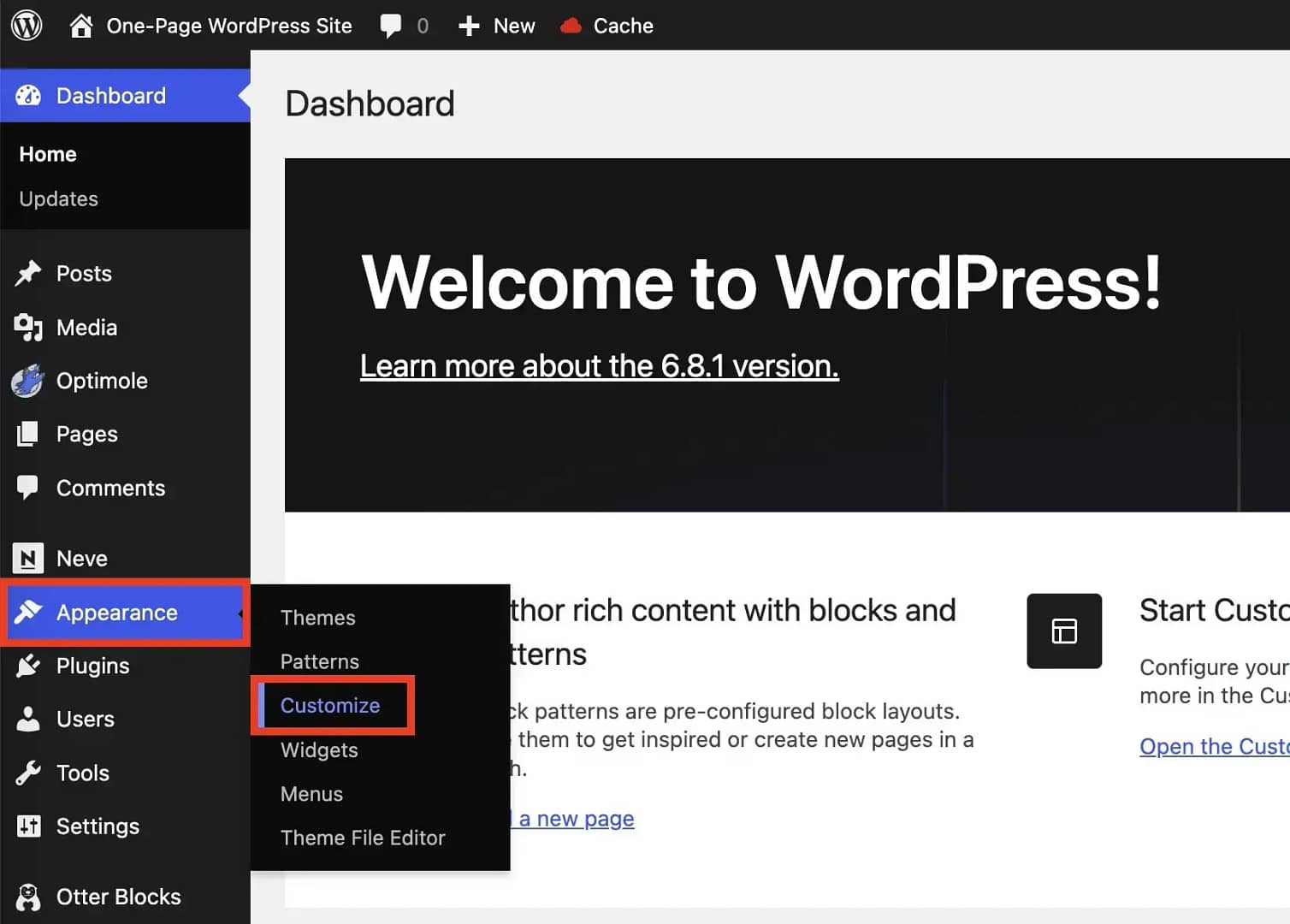Click the Start Customizing heading text
1290x924 pixels.
pos(1215,611)
